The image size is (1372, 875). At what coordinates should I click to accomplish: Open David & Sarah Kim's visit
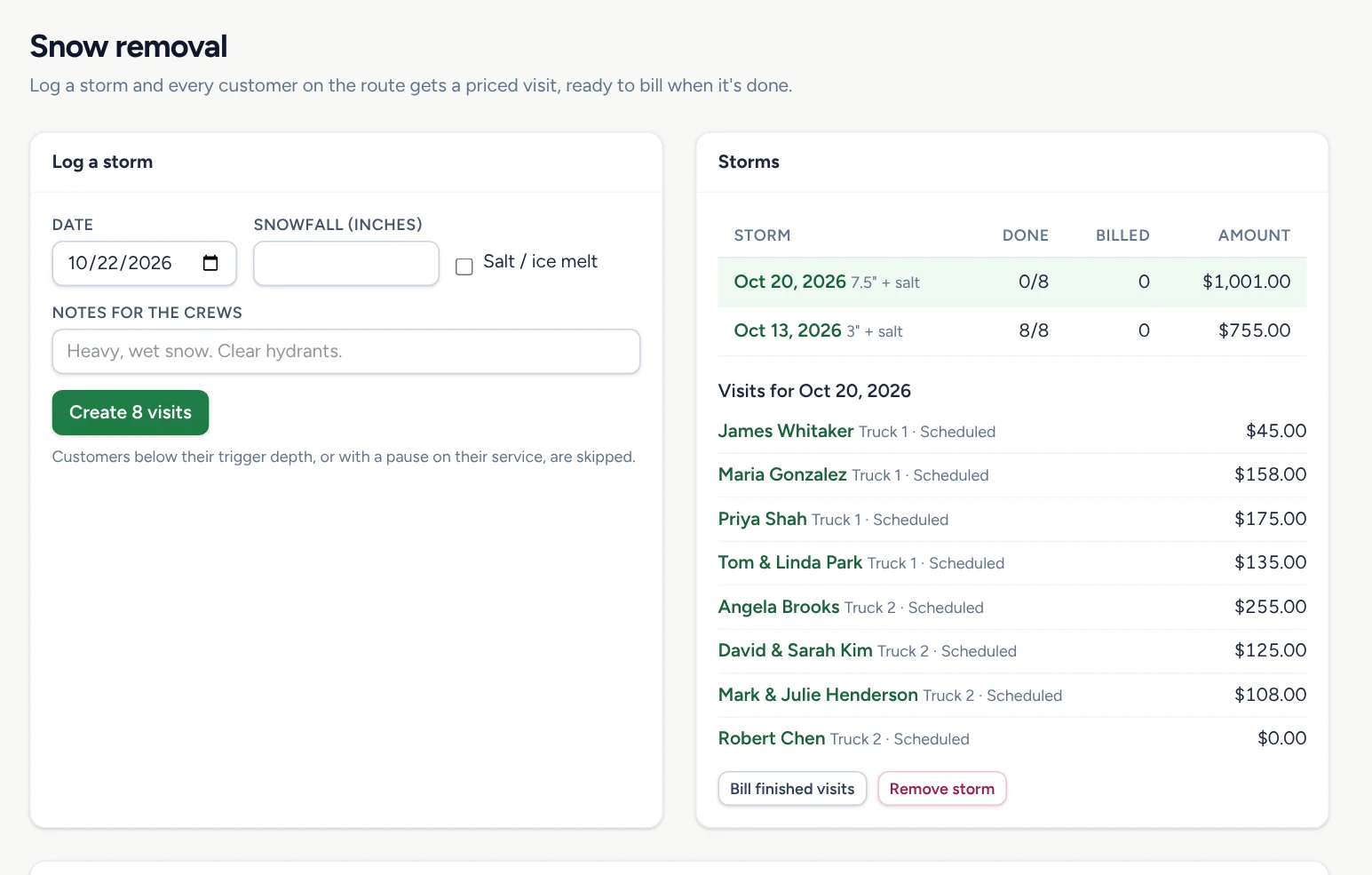(796, 650)
